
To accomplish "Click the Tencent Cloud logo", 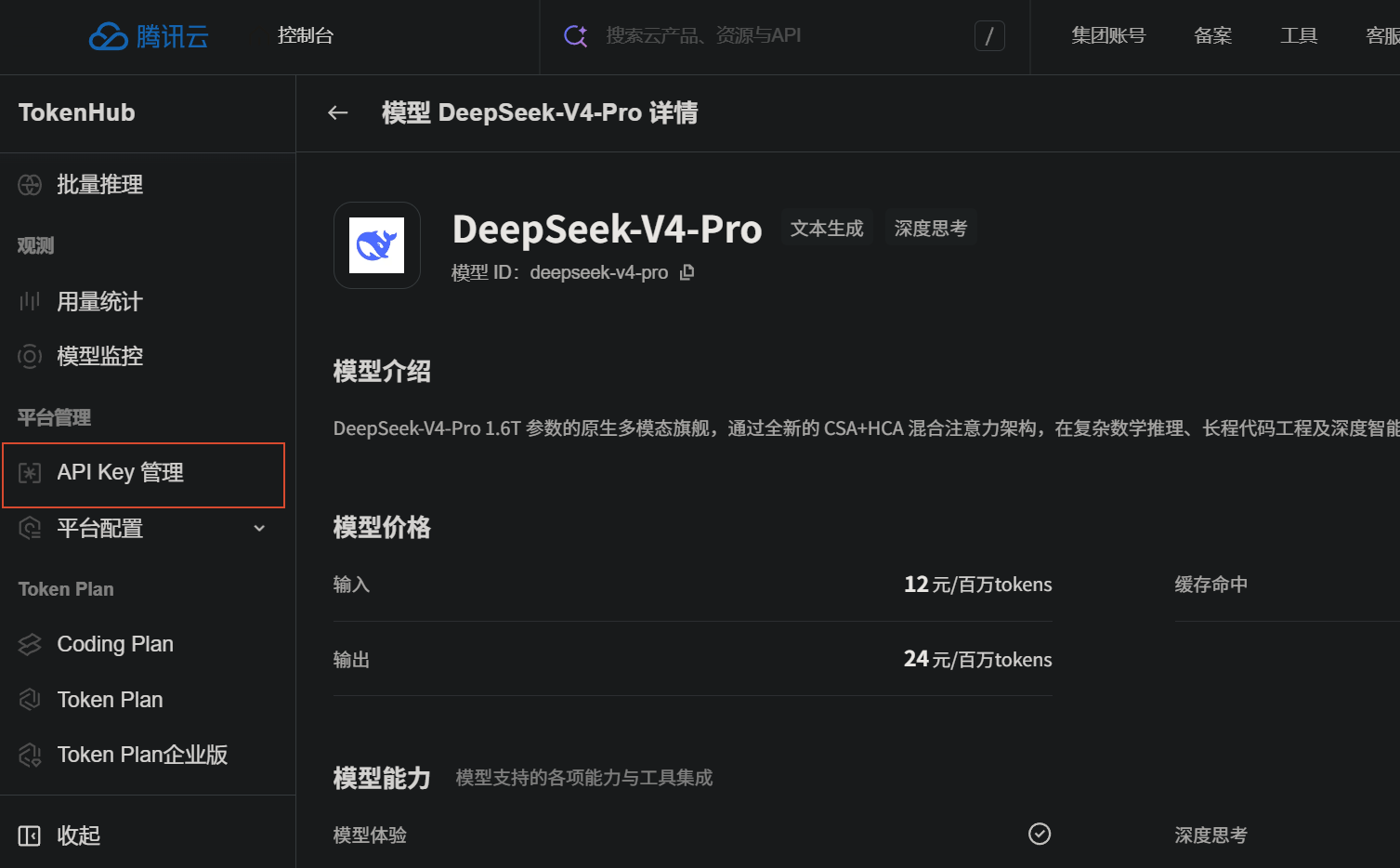I will 149,36.
